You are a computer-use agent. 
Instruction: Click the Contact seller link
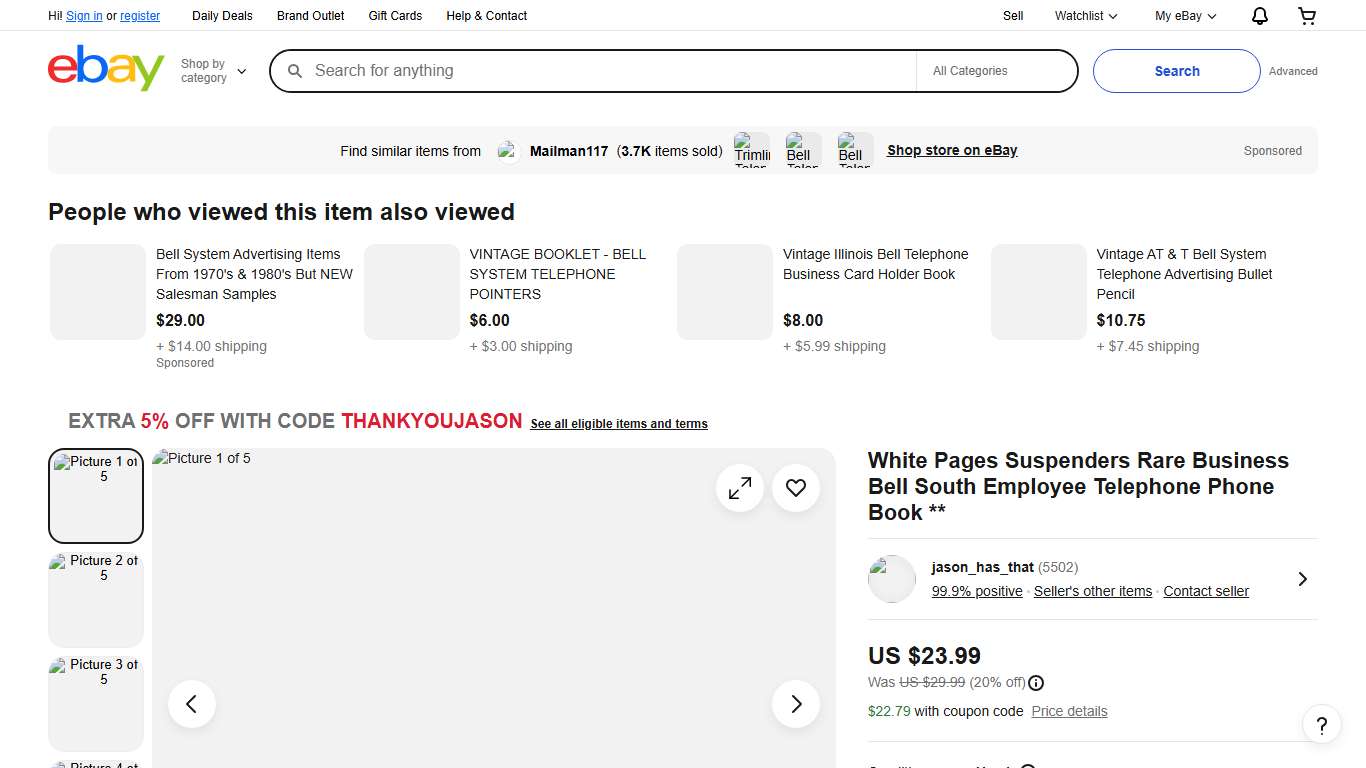coord(1206,591)
